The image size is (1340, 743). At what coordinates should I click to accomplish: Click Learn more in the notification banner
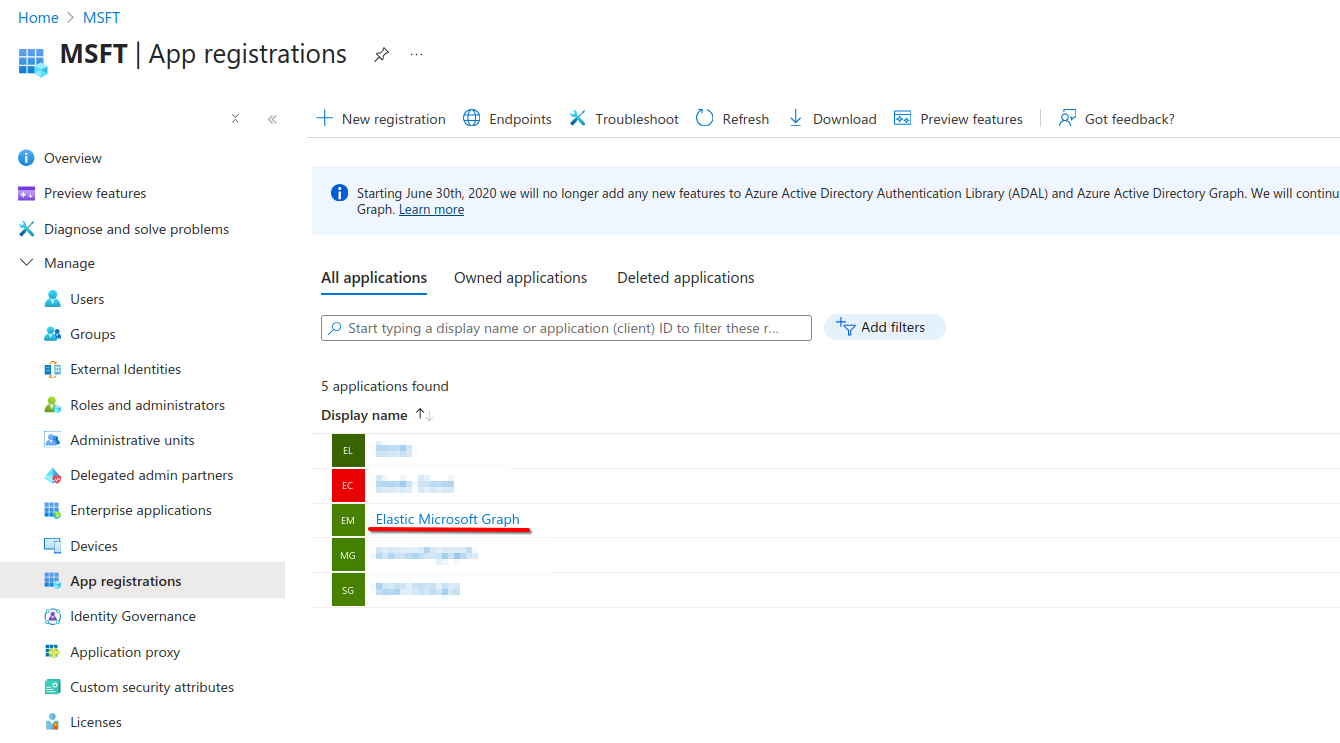click(x=431, y=209)
